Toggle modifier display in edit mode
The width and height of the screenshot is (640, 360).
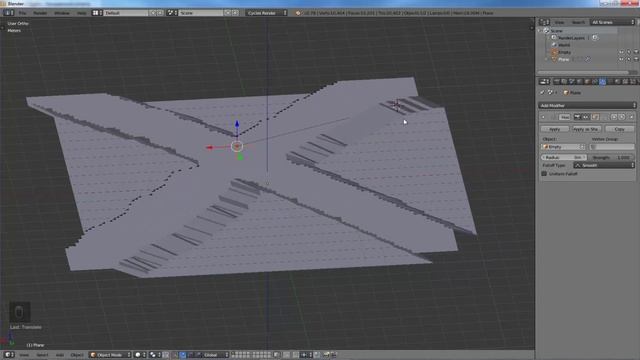595,117
